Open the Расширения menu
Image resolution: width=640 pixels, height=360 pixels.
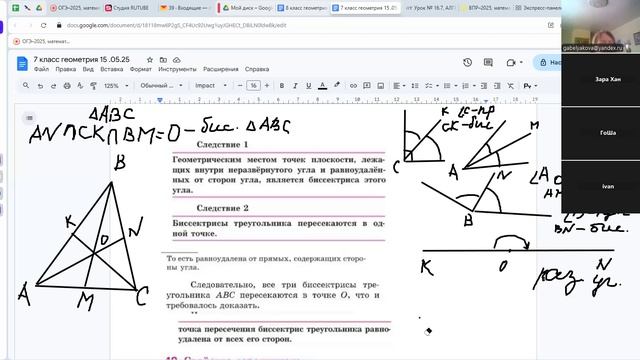point(220,69)
